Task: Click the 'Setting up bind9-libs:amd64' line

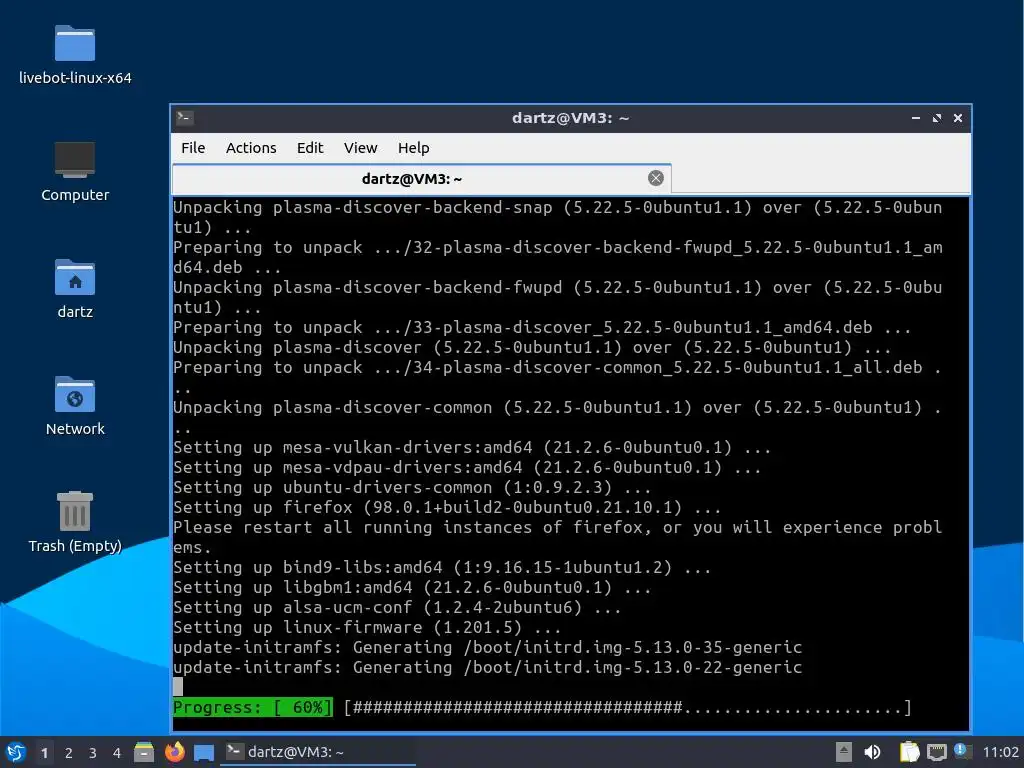Action: click(x=441, y=568)
